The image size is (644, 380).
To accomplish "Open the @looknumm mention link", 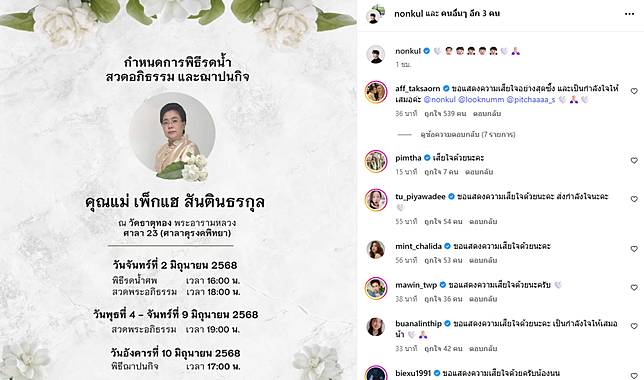I will 481,99.
